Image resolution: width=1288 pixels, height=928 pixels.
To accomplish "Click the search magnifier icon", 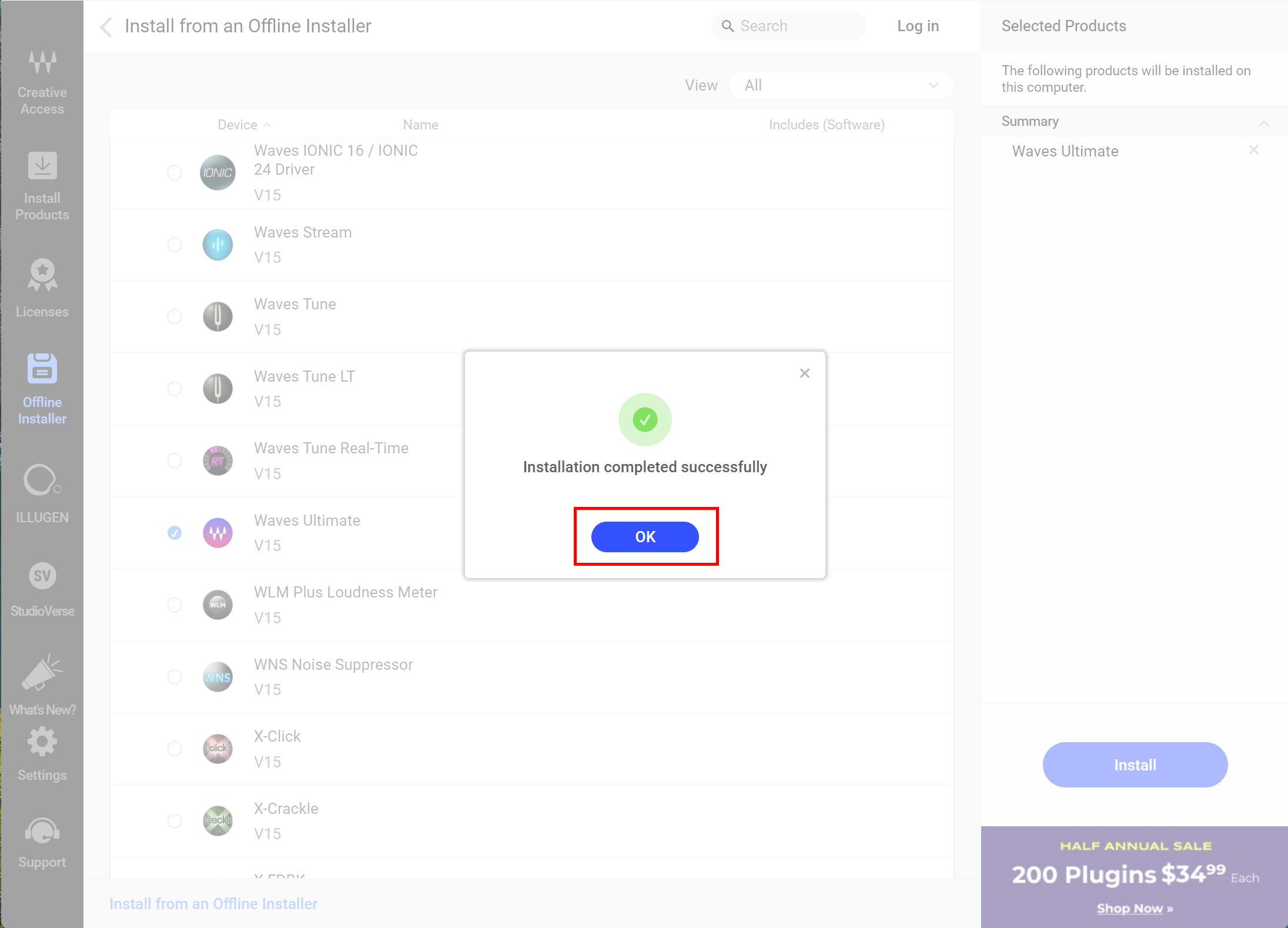I will click(728, 26).
